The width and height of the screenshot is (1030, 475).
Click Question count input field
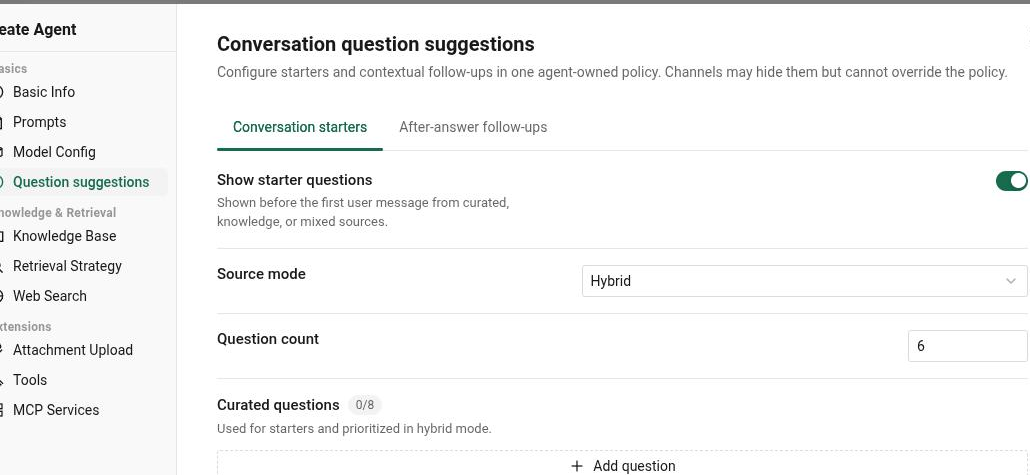point(967,346)
